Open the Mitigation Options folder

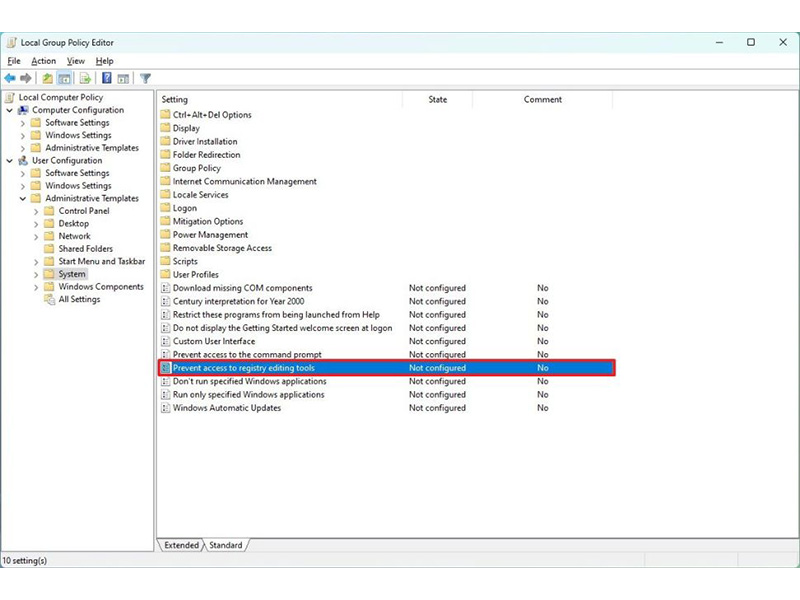pyautogui.click(x=208, y=221)
